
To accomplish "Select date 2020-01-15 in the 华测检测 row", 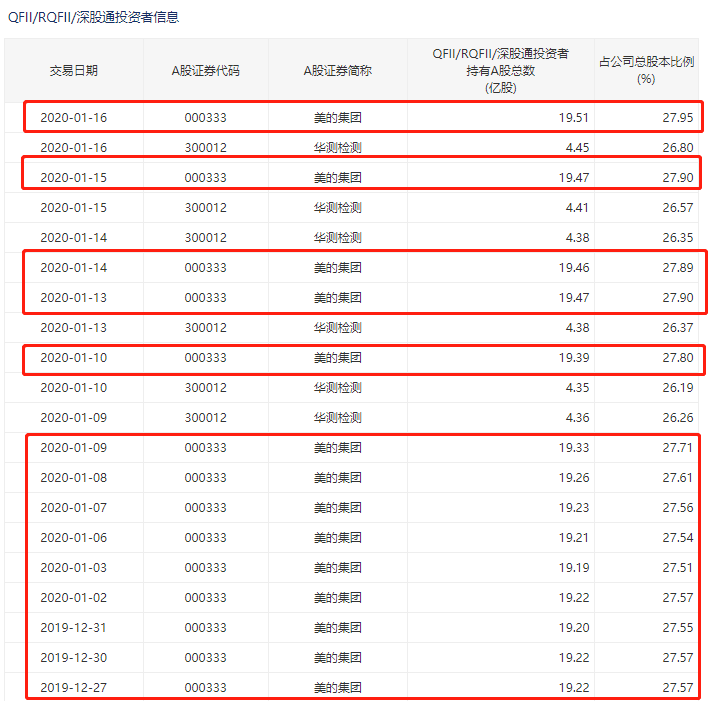I will click(73, 208).
